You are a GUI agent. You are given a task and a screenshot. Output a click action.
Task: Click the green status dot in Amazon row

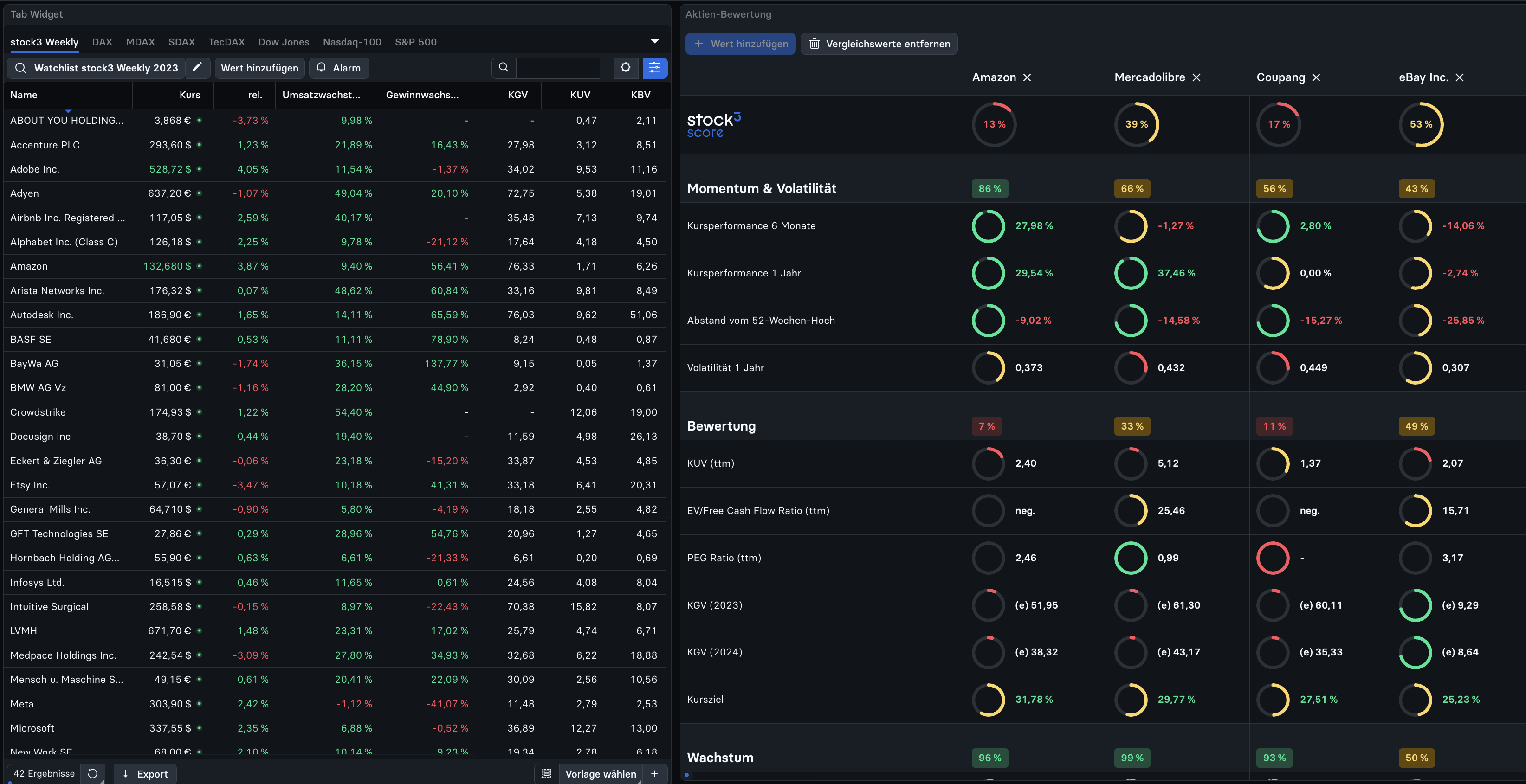200,266
